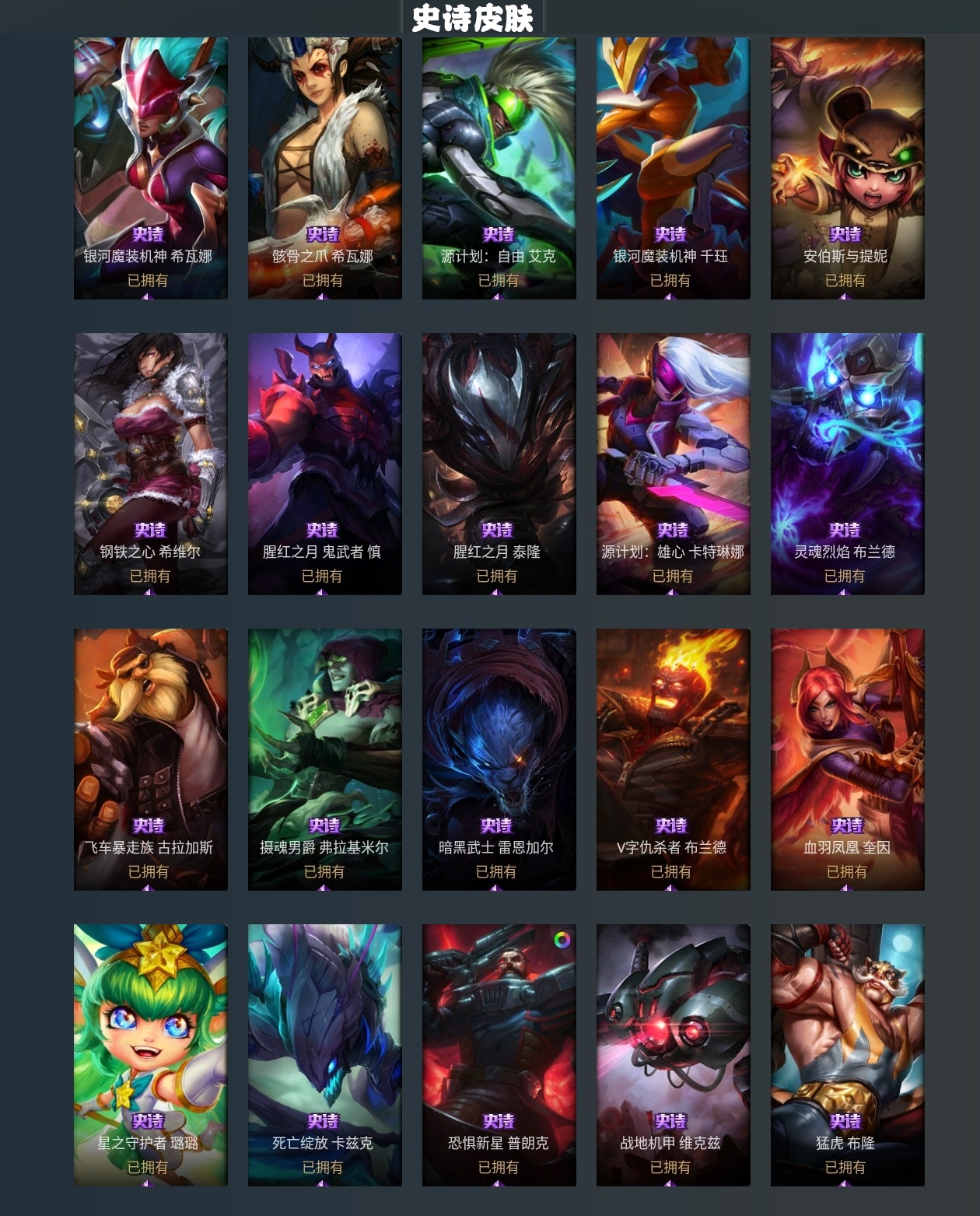The width and height of the screenshot is (980, 1216).
Task: Choose the 银河魔装机神 千珏 skin
Action: [x=674, y=168]
